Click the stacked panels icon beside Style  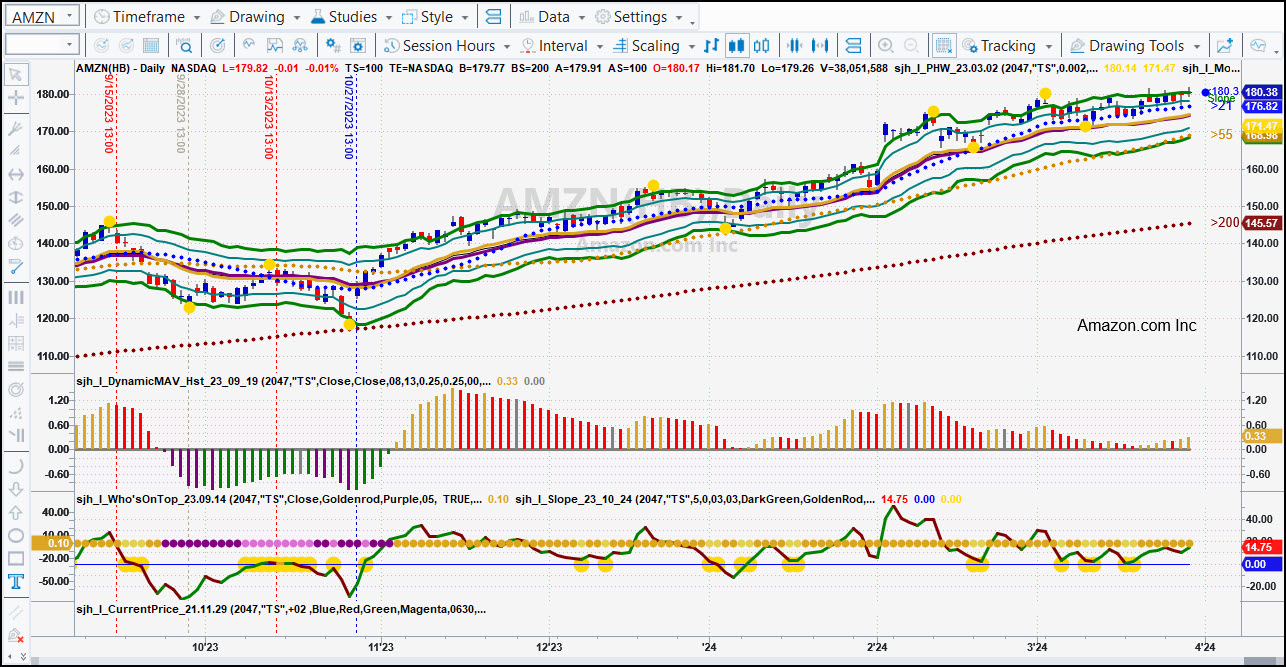click(x=493, y=17)
